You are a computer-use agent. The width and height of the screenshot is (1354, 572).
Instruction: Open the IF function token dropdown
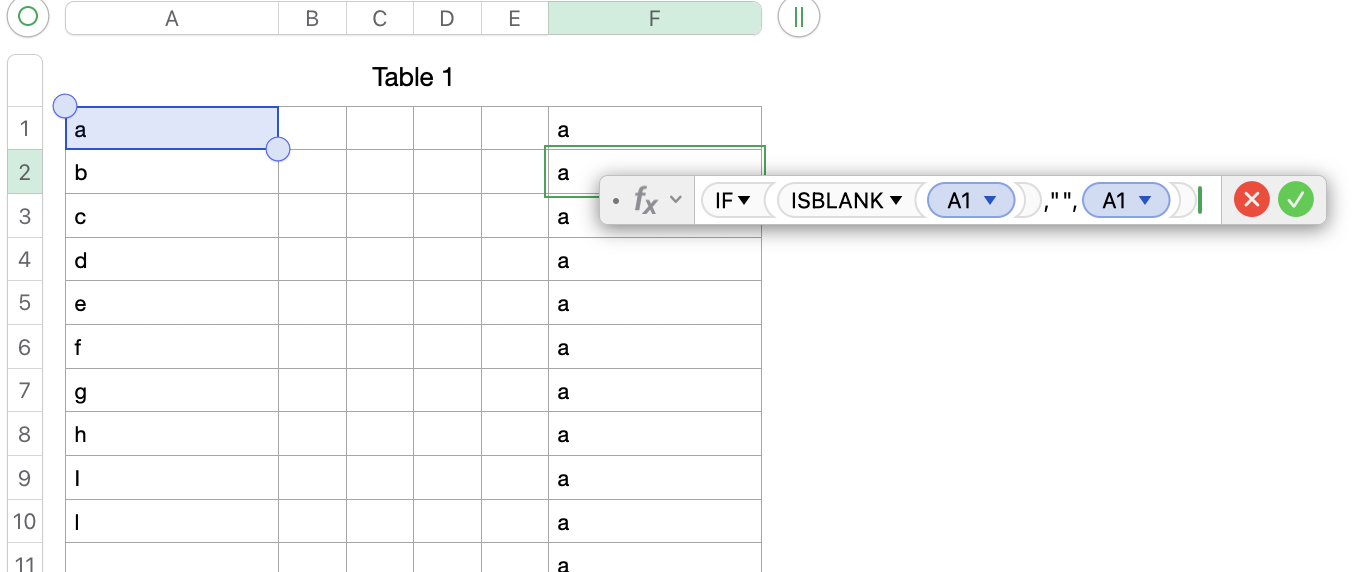[745, 201]
